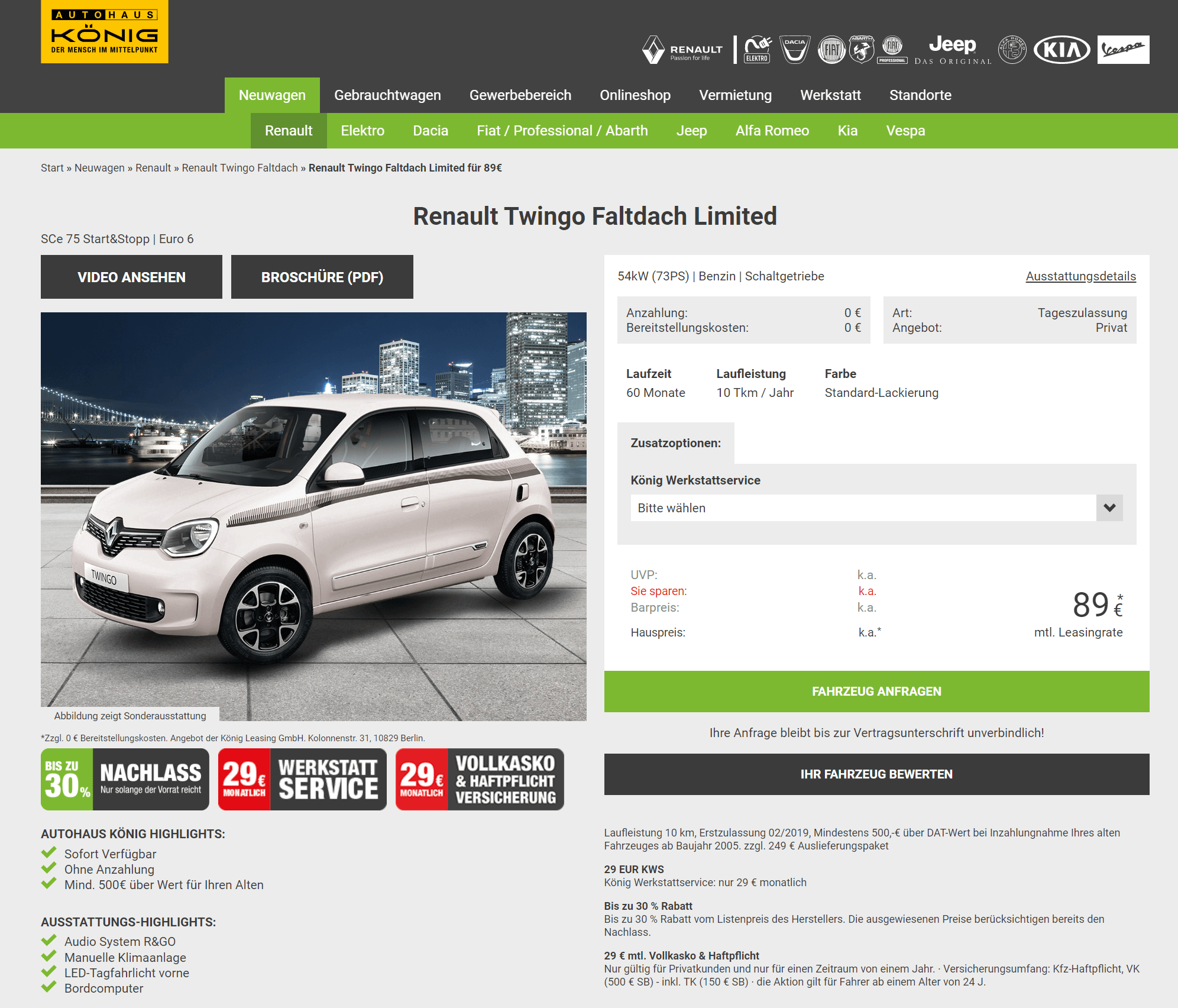Open Renault Twingo Faltdach breadcrumb
This screenshot has height=1008, width=1178.
[x=240, y=168]
